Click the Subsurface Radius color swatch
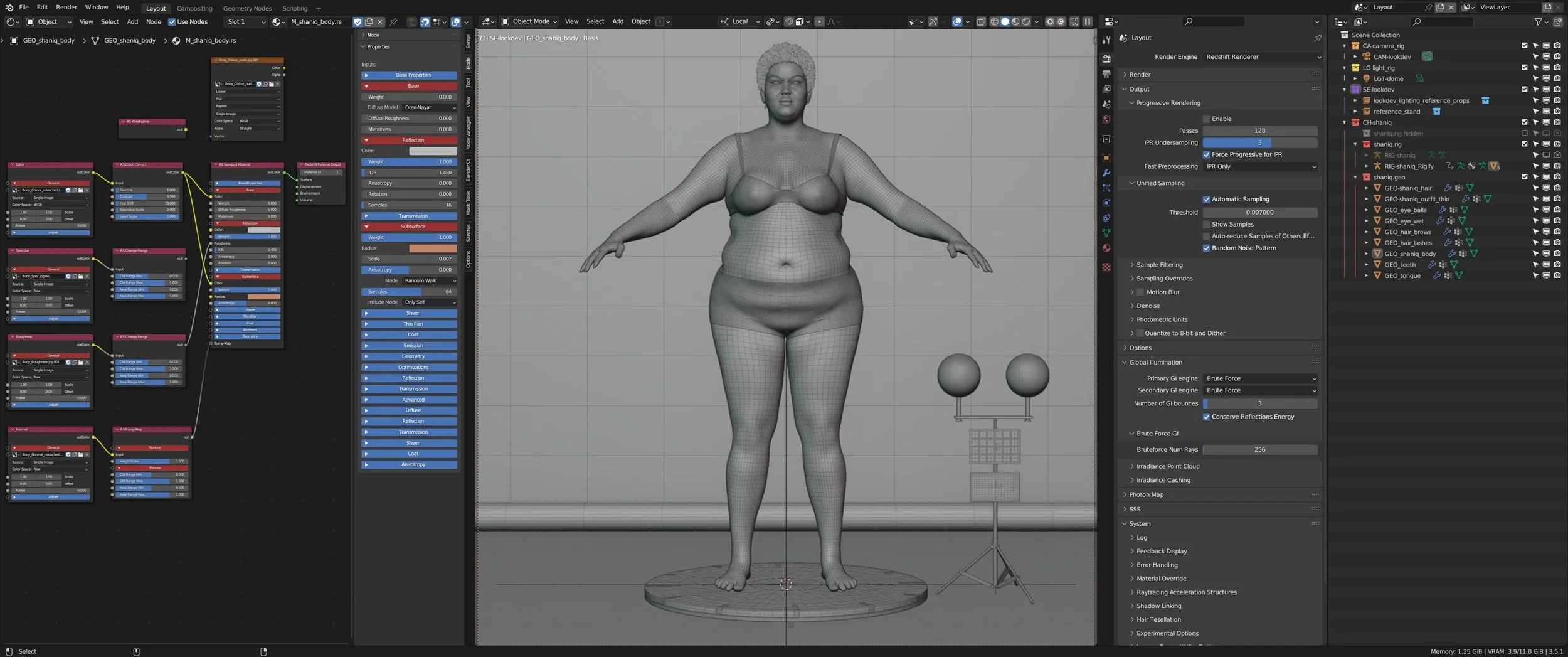This screenshot has width=1568, height=657. (x=433, y=248)
